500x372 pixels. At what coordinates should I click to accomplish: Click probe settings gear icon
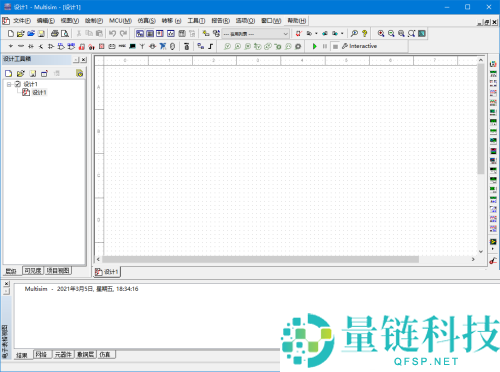click(x=298, y=46)
